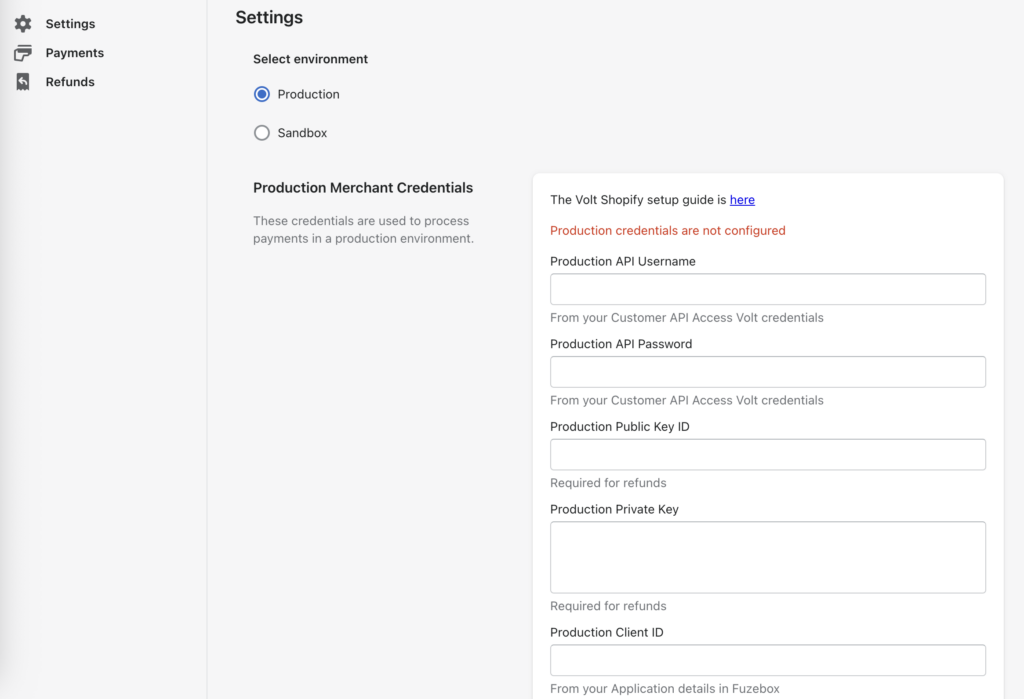Select the Production environment radio button
This screenshot has height=699, width=1024.
point(261,94)
